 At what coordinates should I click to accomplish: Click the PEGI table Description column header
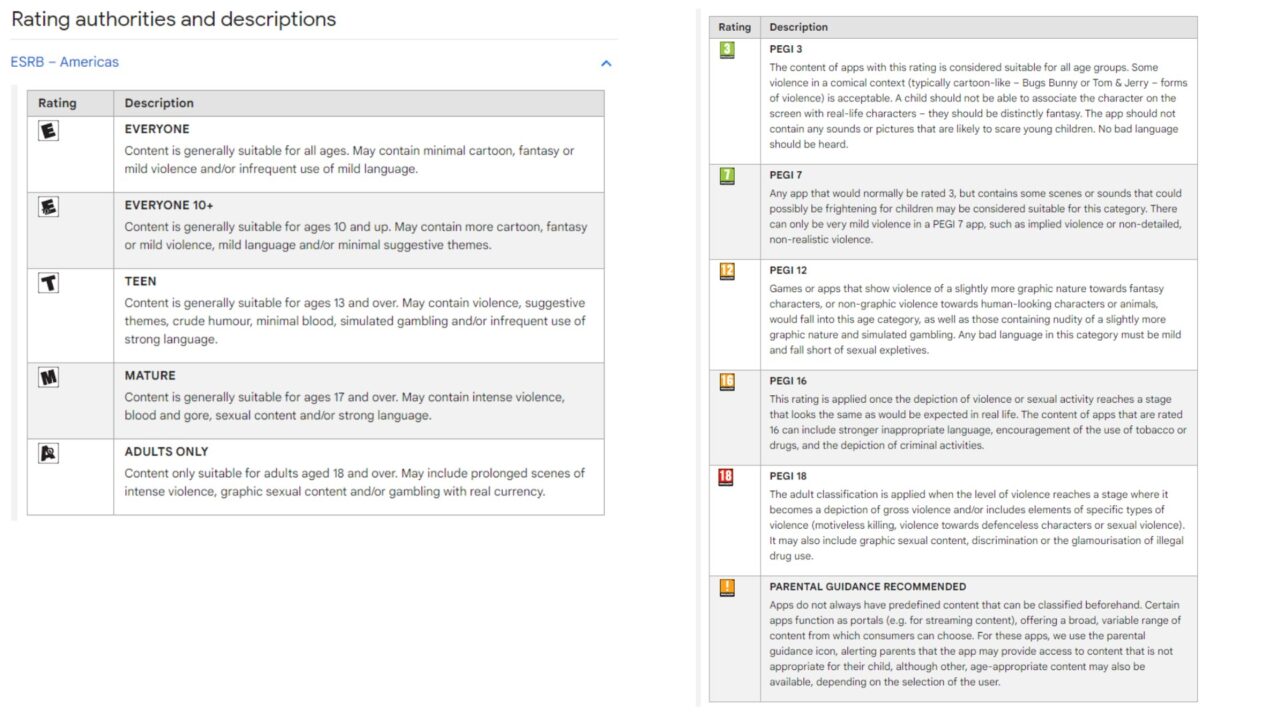click(x=798, y=27)
